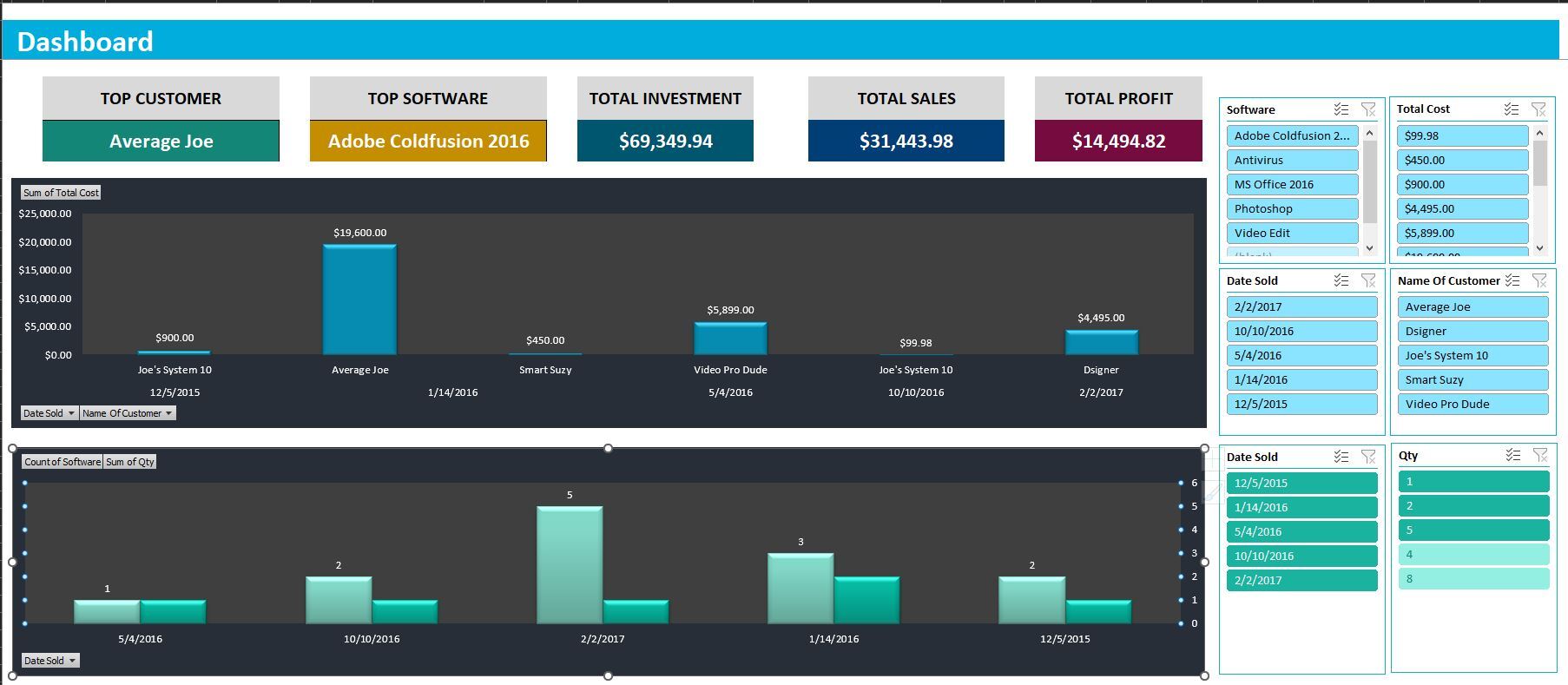Toggle multi-select on the Software slicer
The height and width of the screenshot is (685, 1568).
[x=1341, y=109]
